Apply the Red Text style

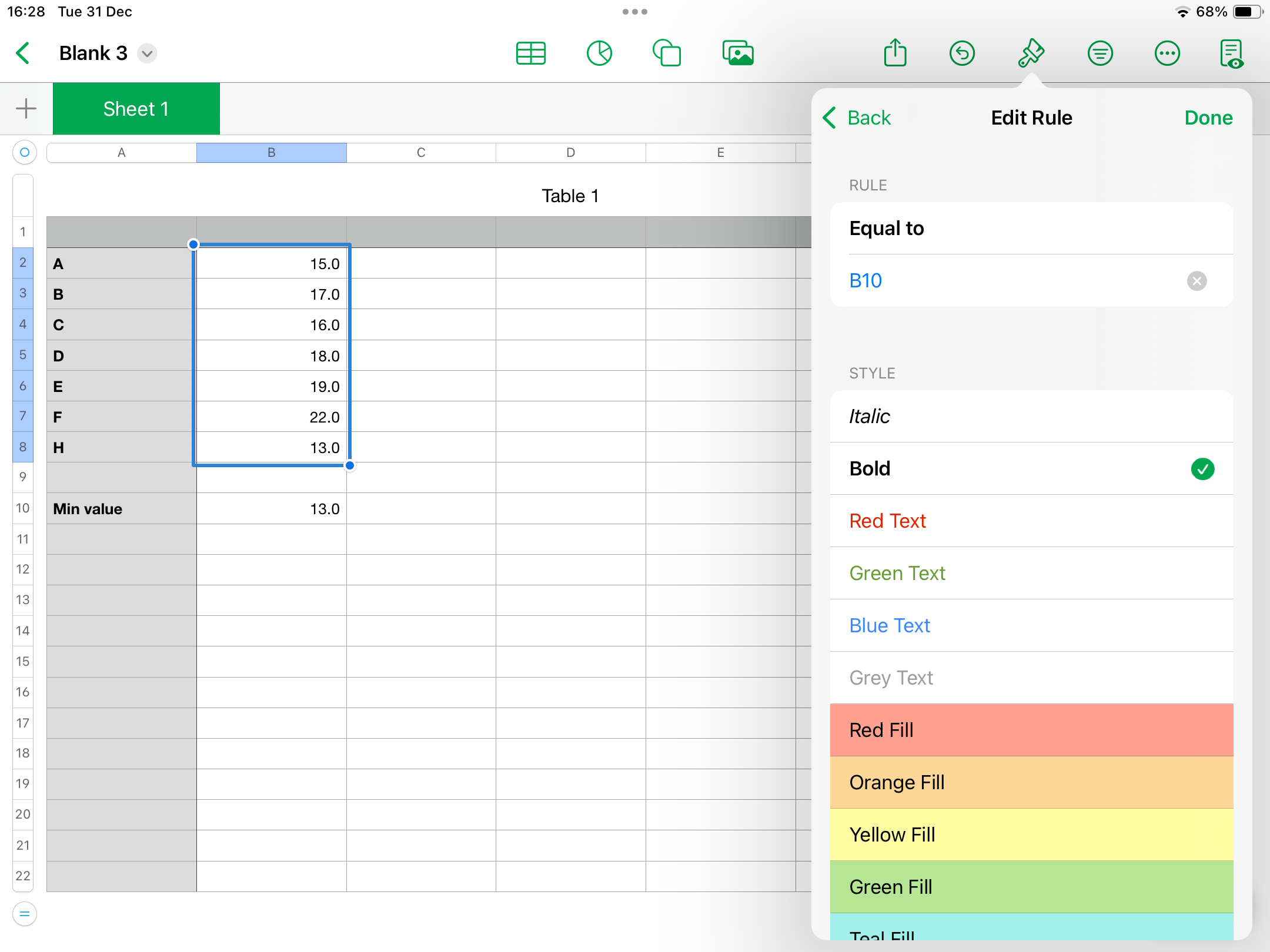pyautogui.click(x=887, y=521)
